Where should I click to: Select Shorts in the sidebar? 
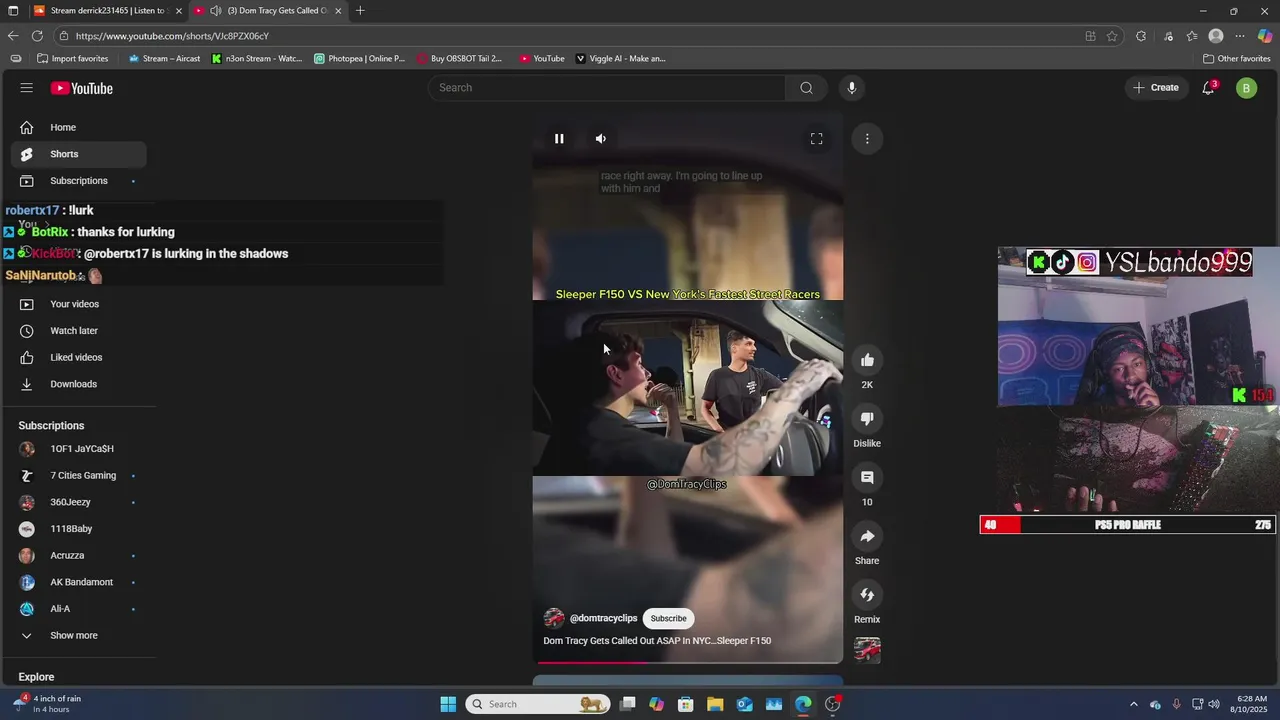(x=78, y=154)
